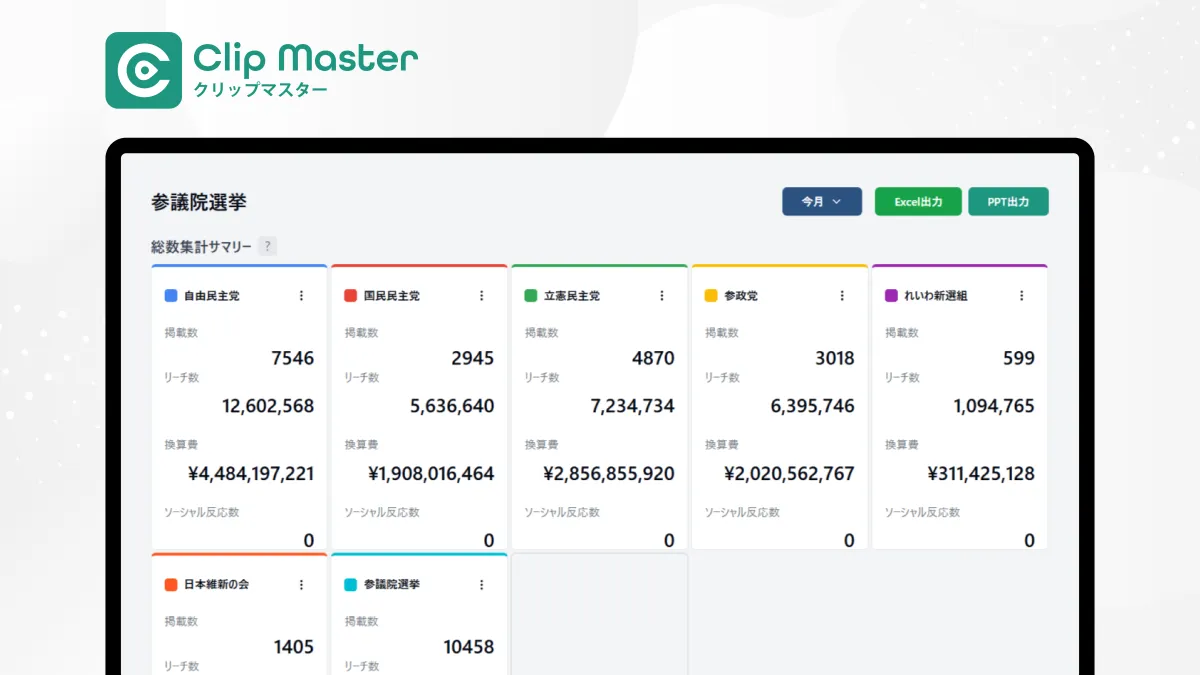Viewport: 1200px width, 675px height.
Task: Open the 国民民主党 card three-dot menu
Action: pyautogui.click(x=481, y=296)
